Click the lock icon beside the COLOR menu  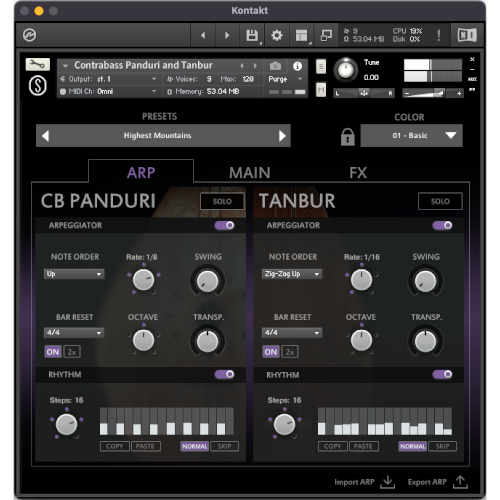(347, 137)
